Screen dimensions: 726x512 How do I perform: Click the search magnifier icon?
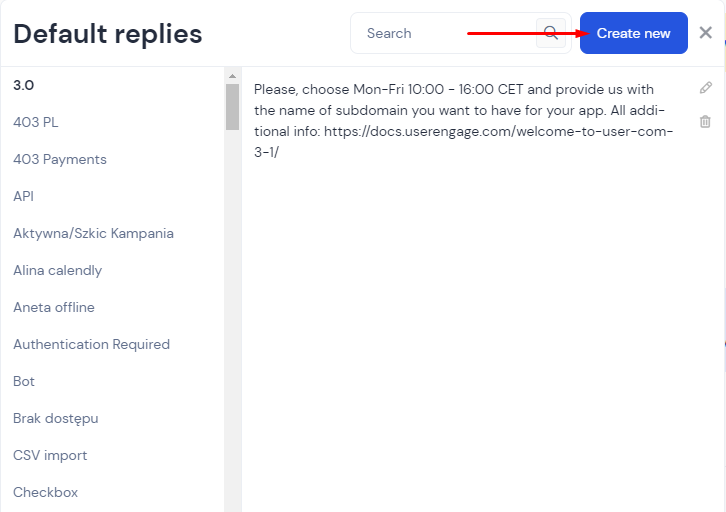(551, 33)
